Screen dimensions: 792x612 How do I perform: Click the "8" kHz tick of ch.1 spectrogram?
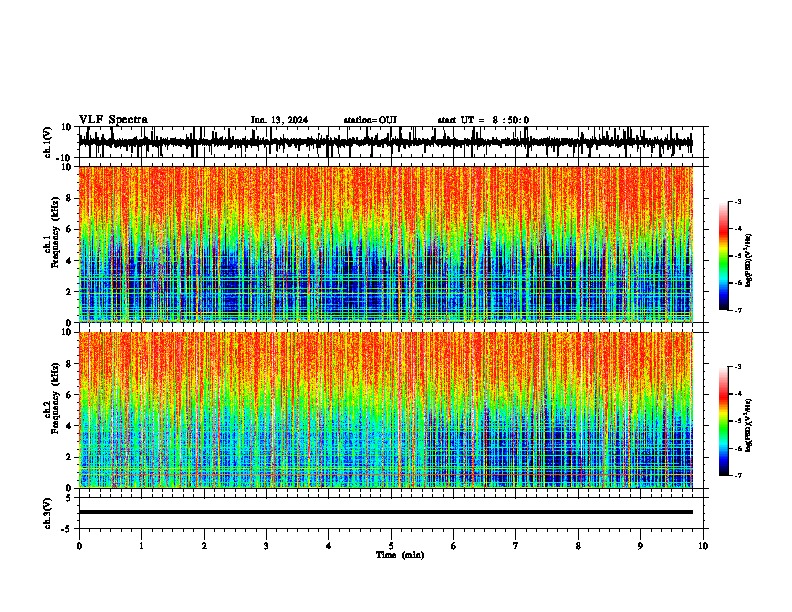[x=69, y=198]
